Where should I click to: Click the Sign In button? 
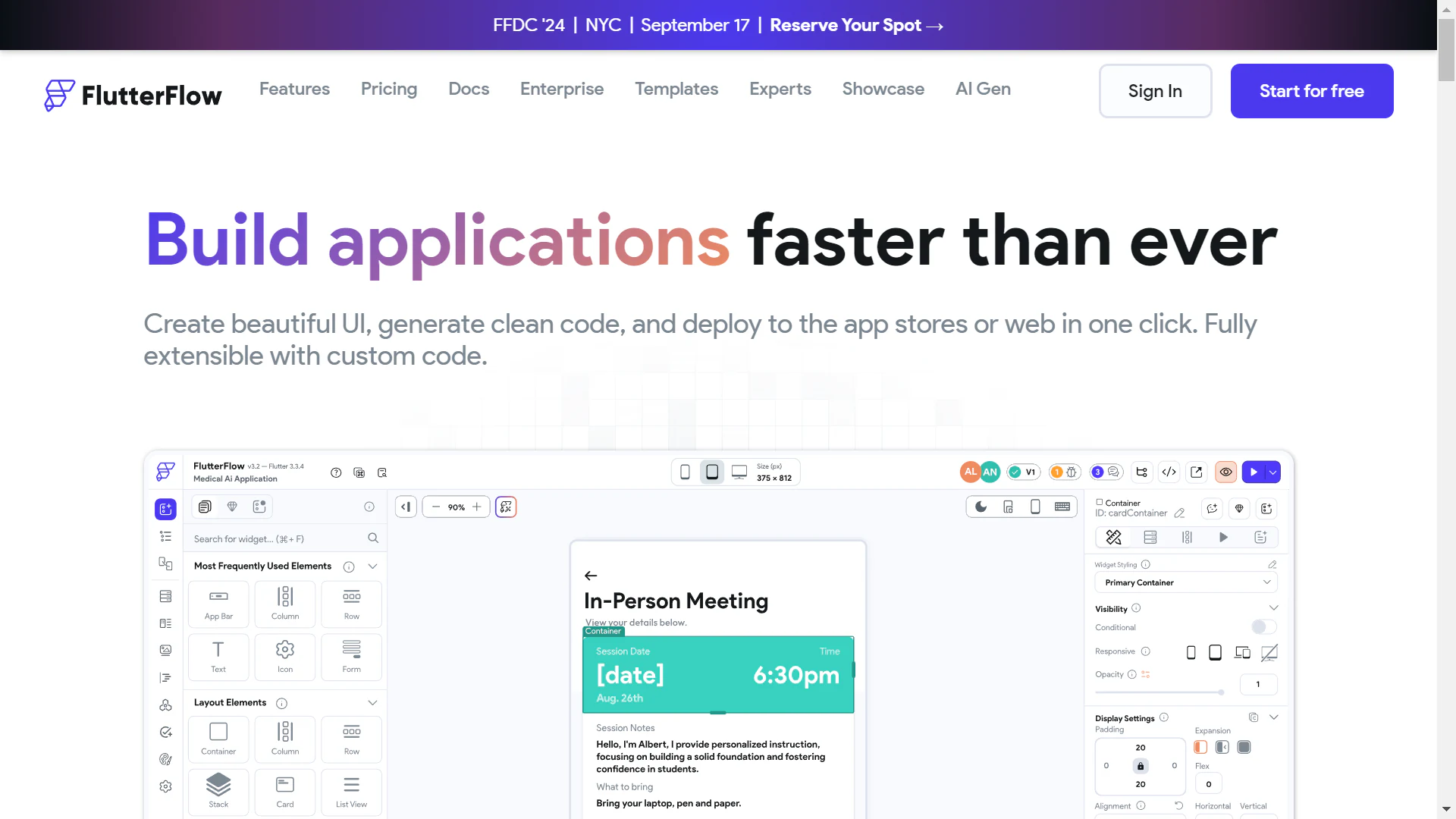pos(1155,91)
